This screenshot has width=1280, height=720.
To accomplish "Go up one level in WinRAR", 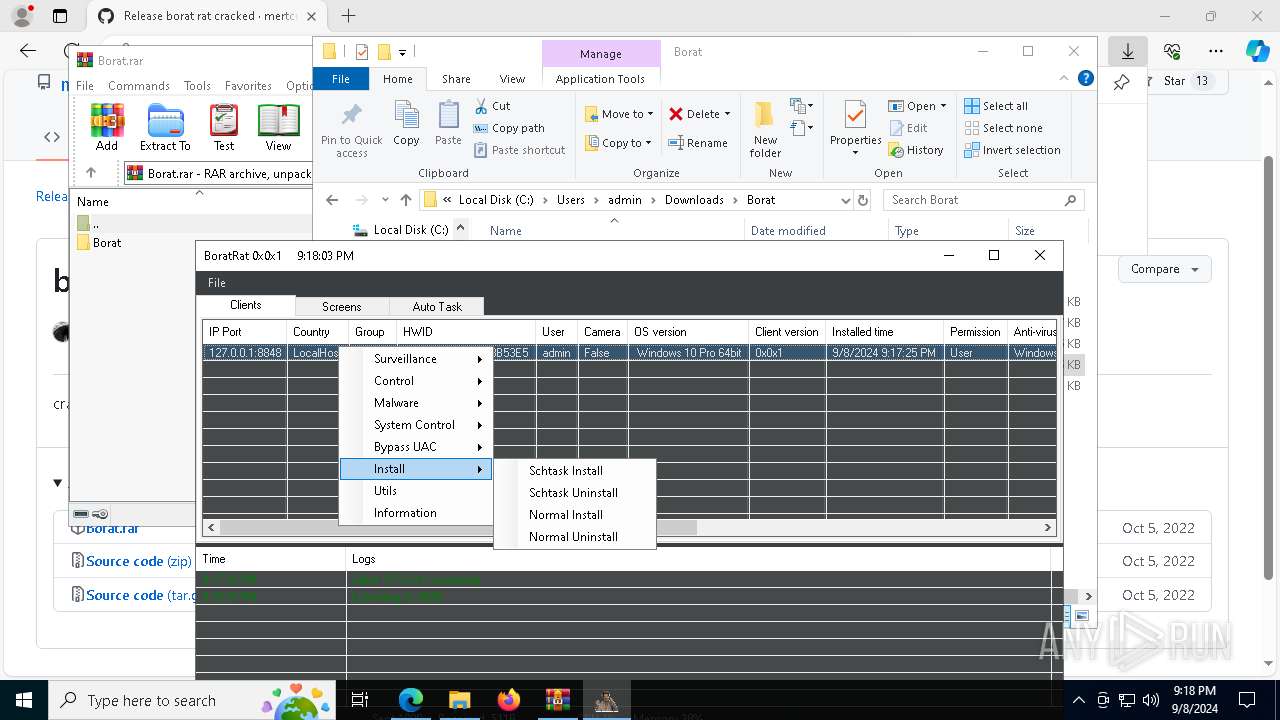I will click(x=91, y=173).
